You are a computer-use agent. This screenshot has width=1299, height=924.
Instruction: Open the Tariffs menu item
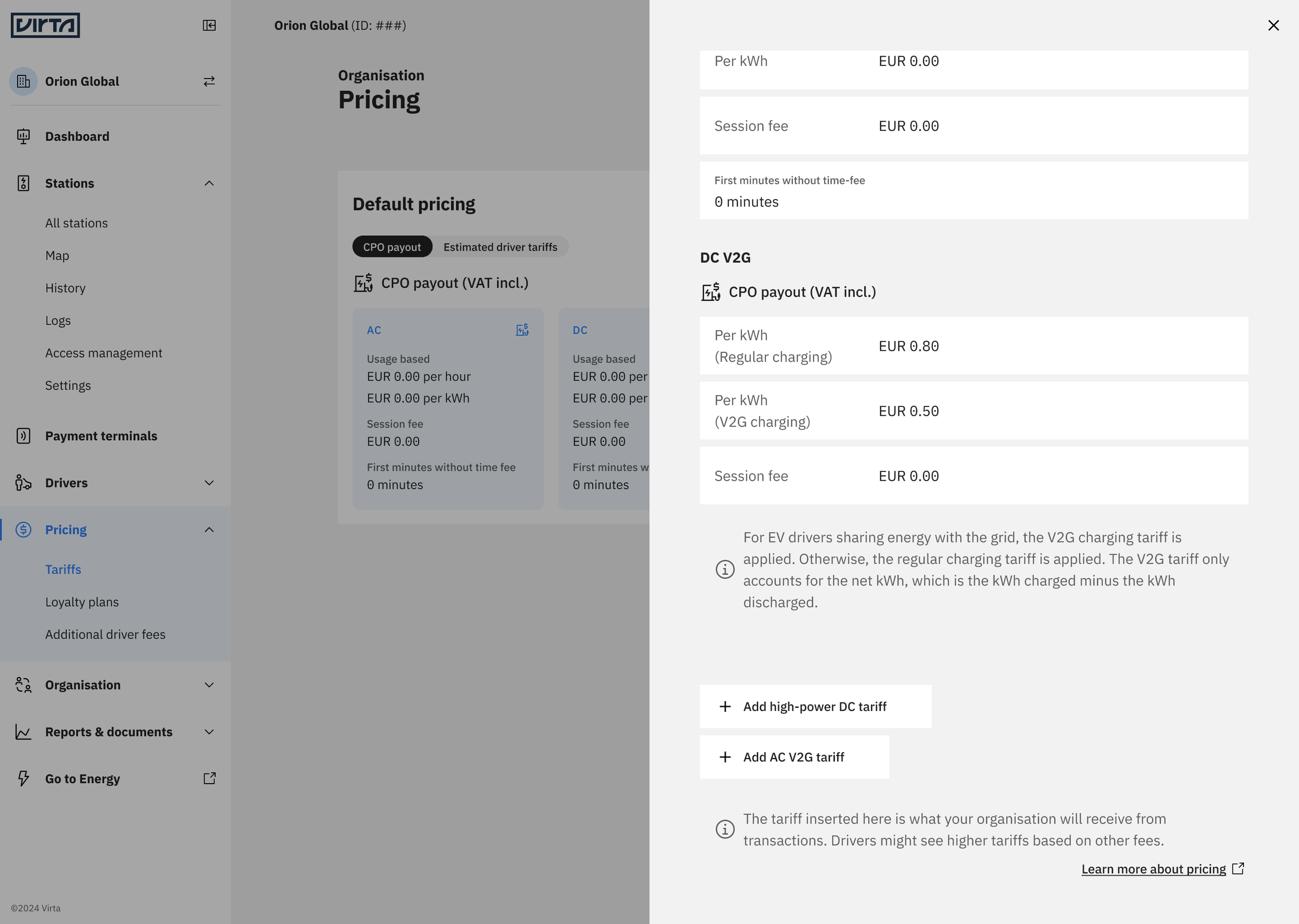[x=63, y=569]
